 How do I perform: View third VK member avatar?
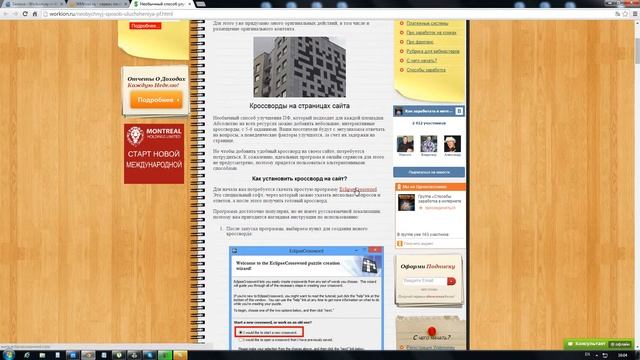click(x=452, y=144)
